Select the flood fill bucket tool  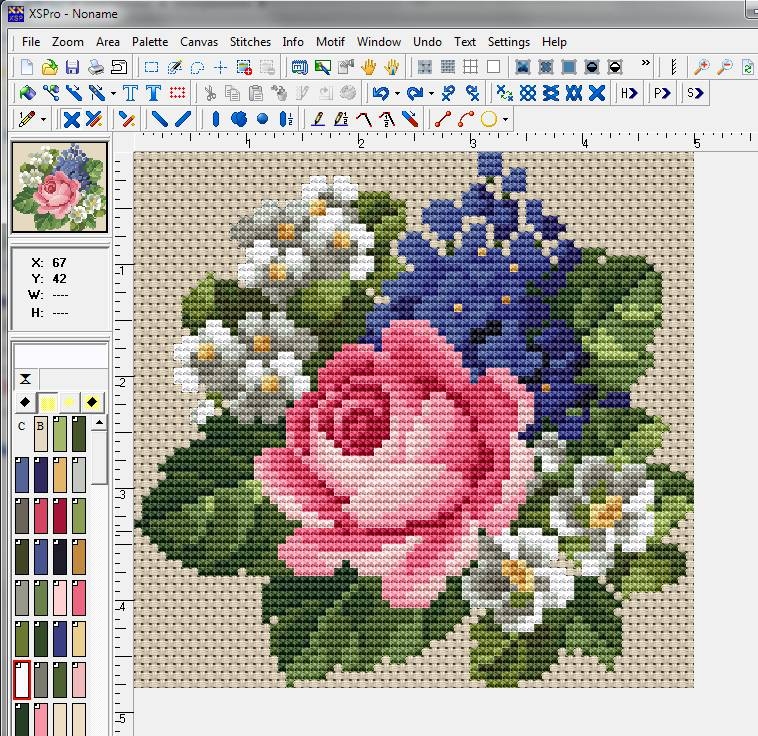click(x=27, y=93)
